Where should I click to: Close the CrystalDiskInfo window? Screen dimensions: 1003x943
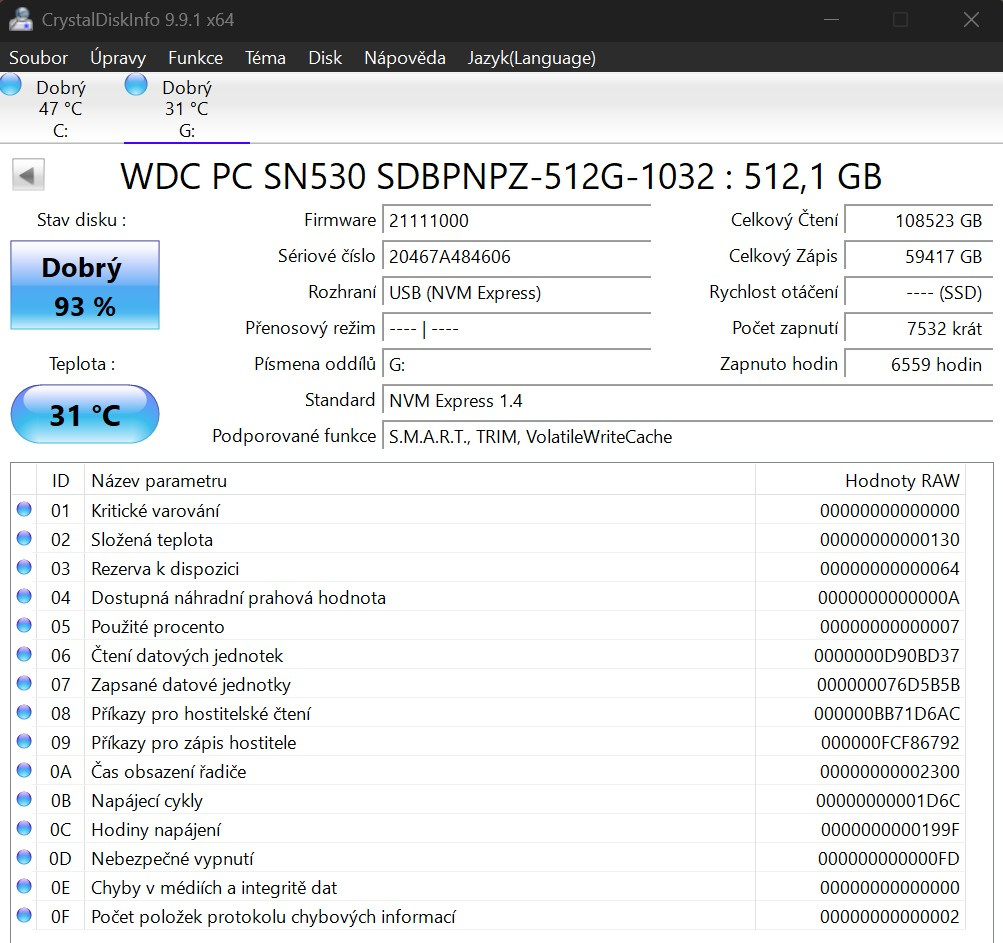(971, 20)
